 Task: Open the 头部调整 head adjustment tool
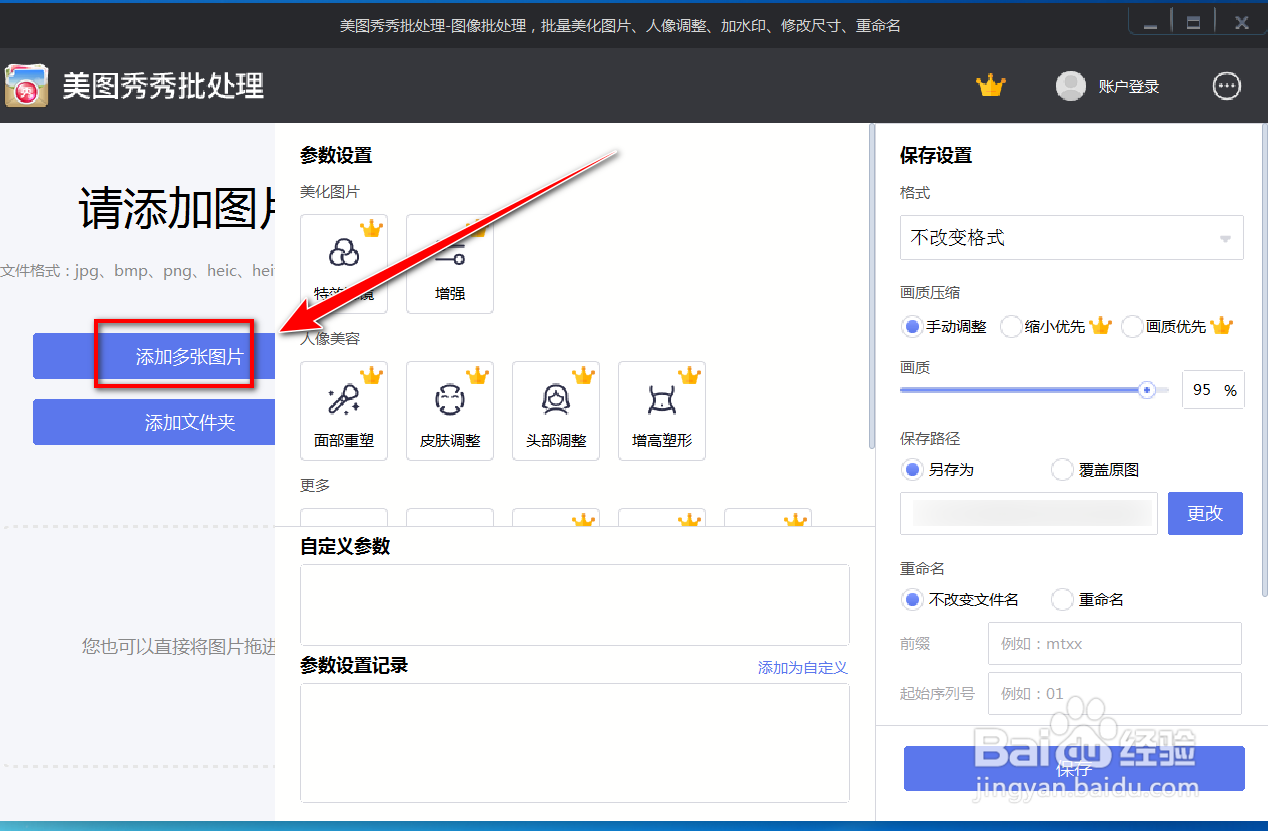click(556, 411)
